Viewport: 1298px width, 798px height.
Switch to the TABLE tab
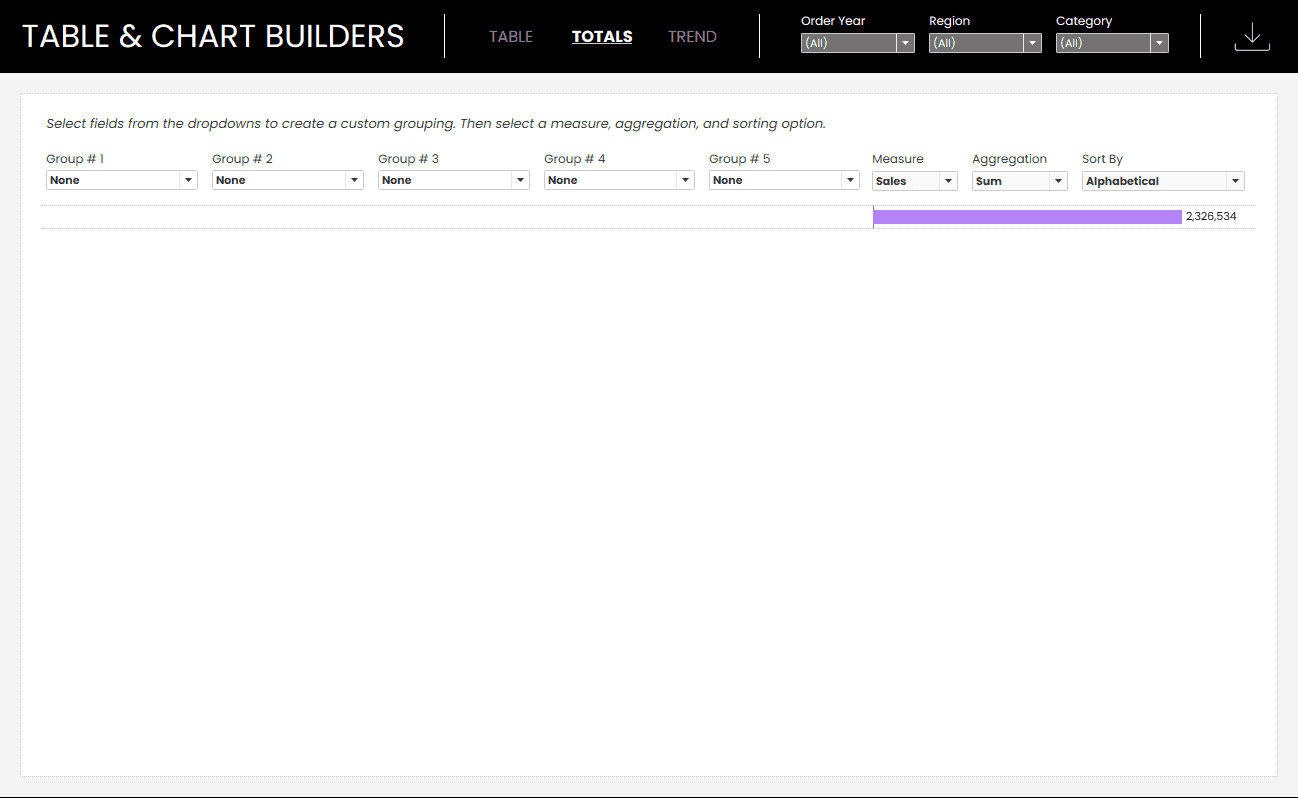click(510, 37)
